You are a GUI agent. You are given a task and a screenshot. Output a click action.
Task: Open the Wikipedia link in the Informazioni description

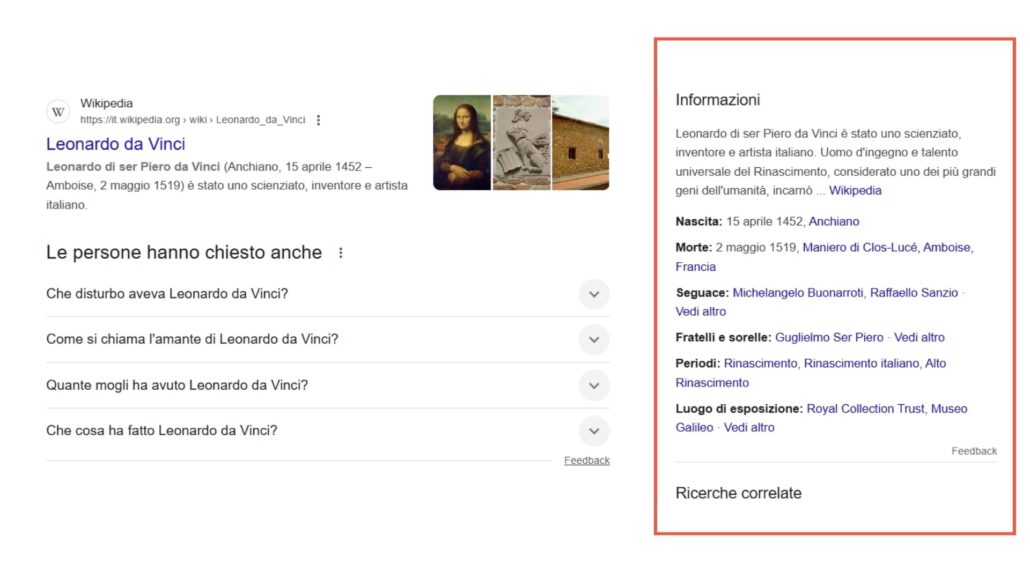(855, 191)
